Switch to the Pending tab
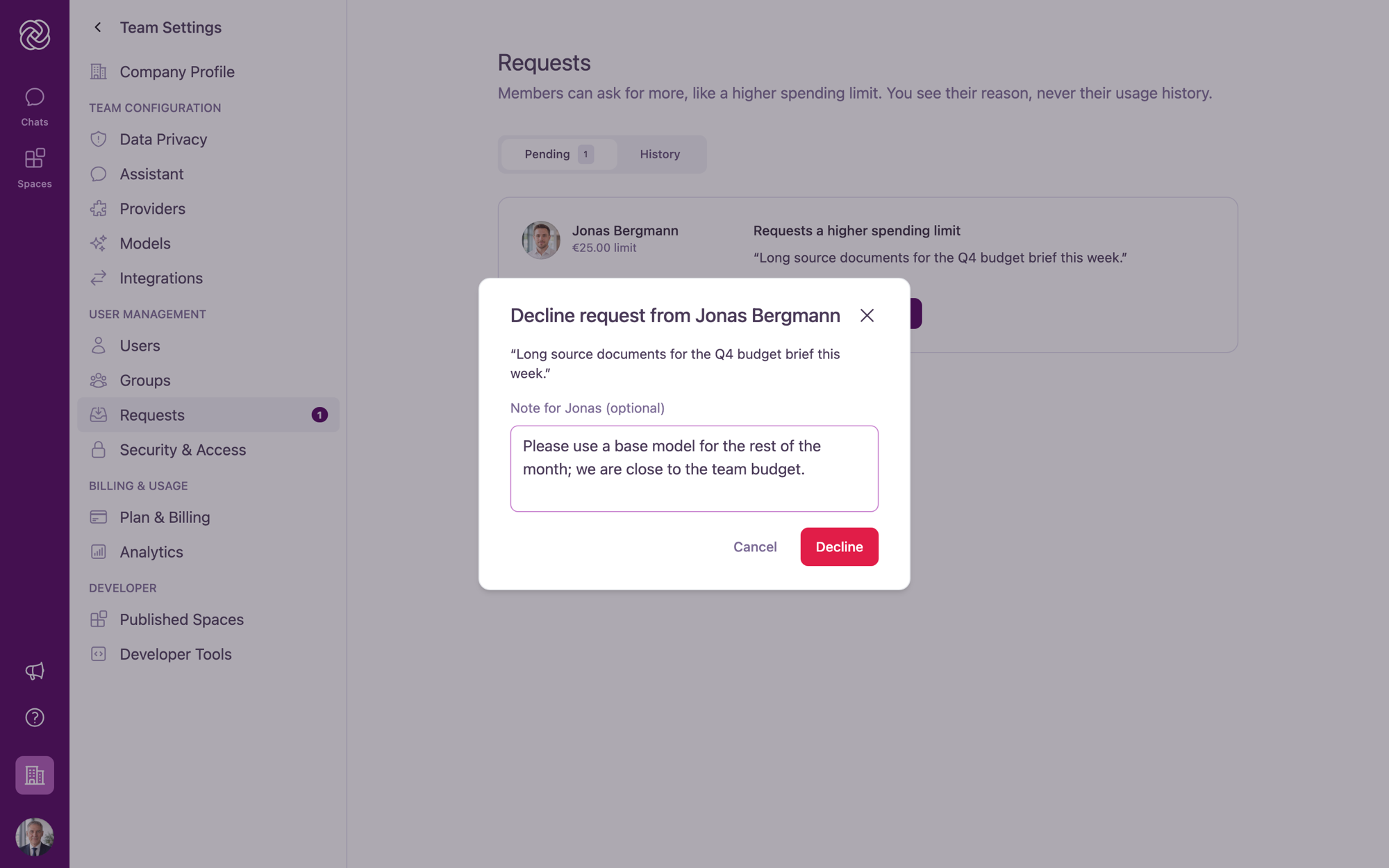The width and height of the screenshot is (1389, 868). (x=558, y=154)
